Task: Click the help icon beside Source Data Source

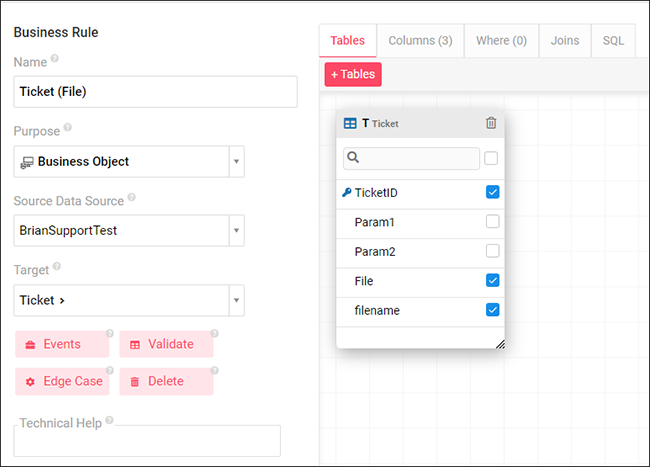Action: (x=132, y=198)
